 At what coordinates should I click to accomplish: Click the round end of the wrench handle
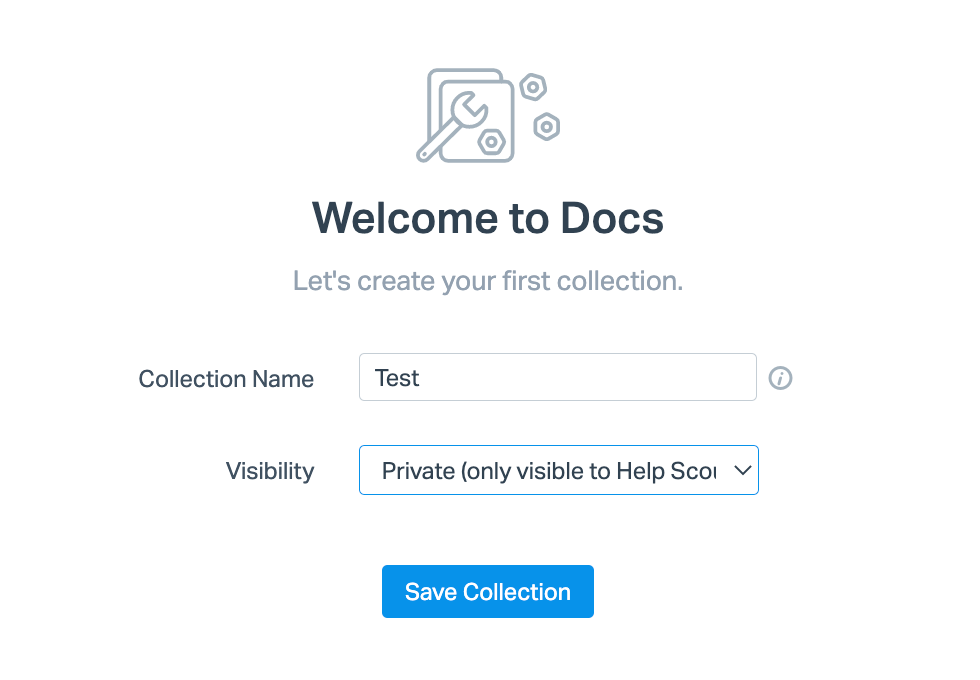(424, 154)
